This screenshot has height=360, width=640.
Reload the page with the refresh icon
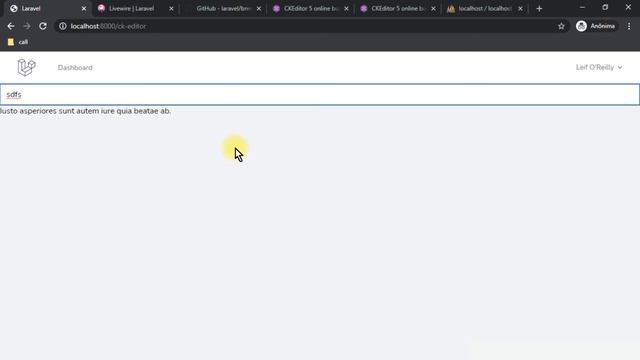pos(43,26)
